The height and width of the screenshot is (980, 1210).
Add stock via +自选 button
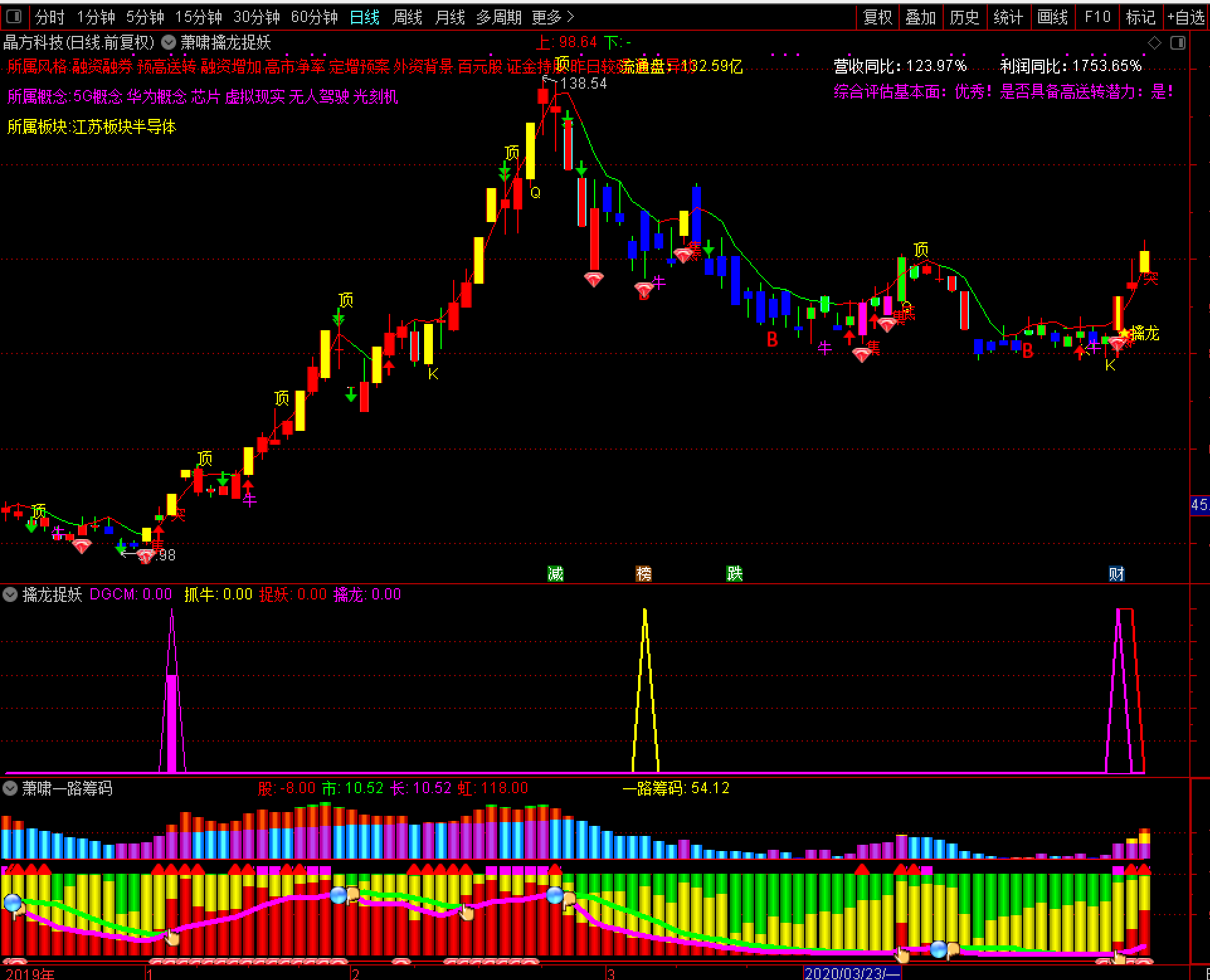[1186, 17]
